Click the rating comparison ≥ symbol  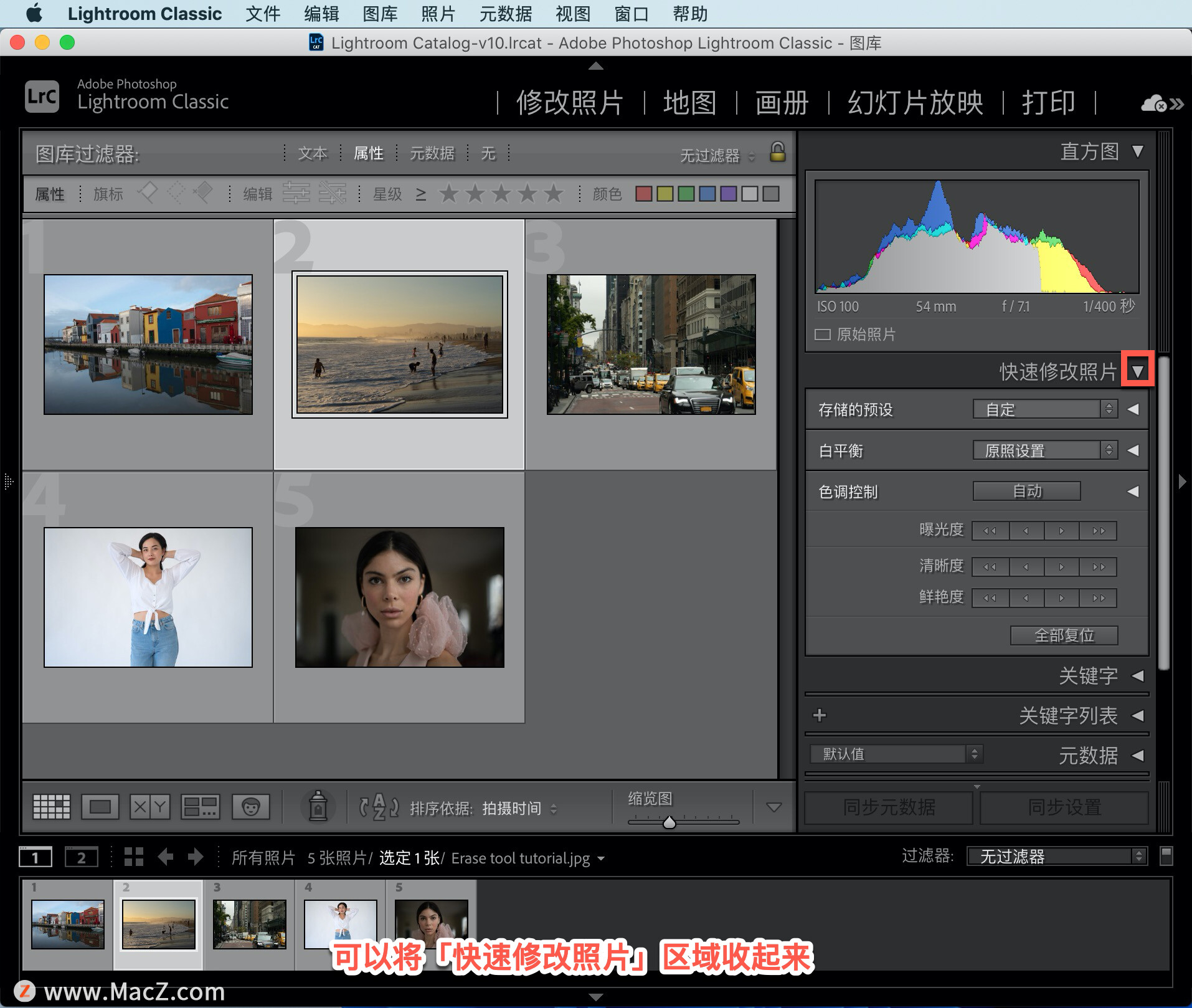coord(421,194)
